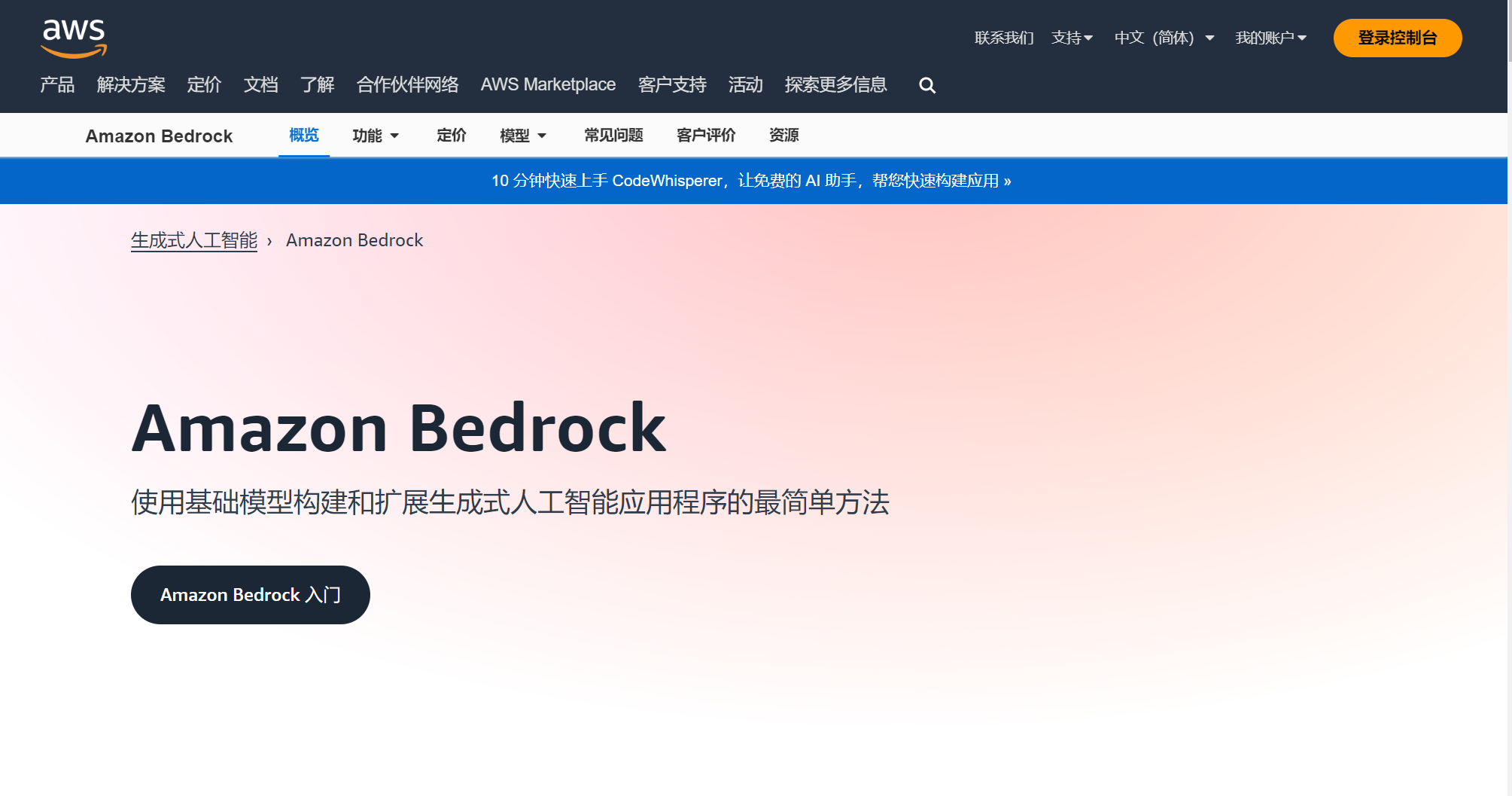Open the 解决方案 menu

131,84
